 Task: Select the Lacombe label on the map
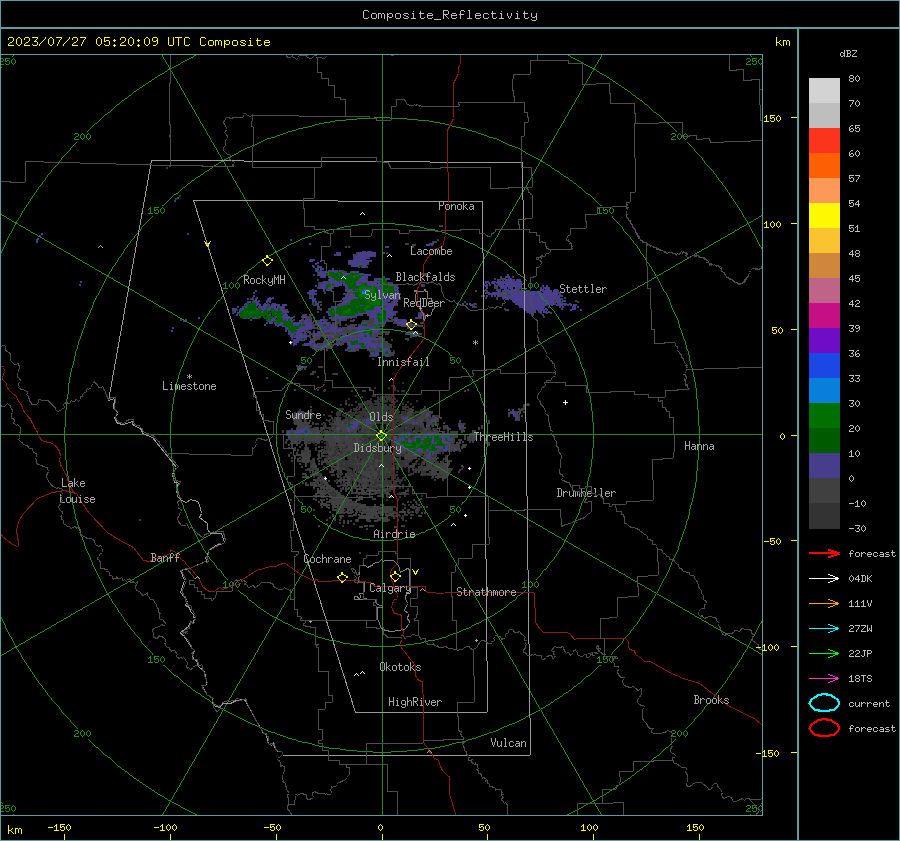(431, 251)
